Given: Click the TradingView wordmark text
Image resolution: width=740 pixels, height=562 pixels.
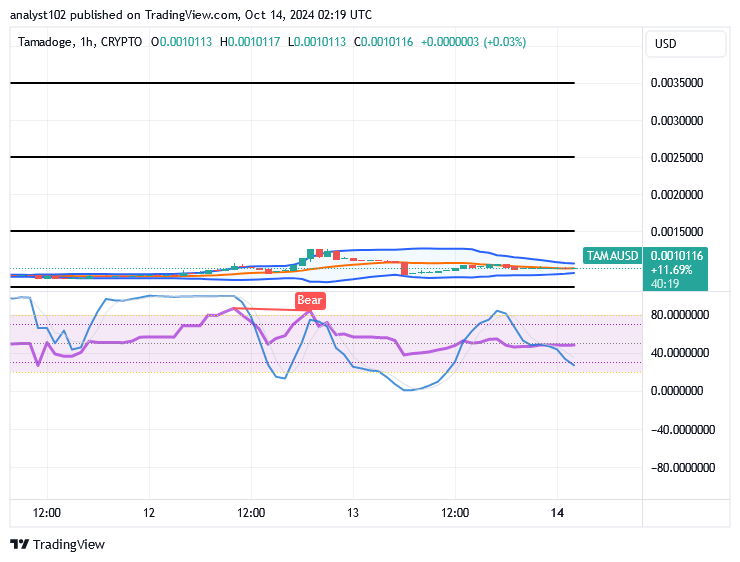Looking at the screenshot, I should click(x=68, y=545).
